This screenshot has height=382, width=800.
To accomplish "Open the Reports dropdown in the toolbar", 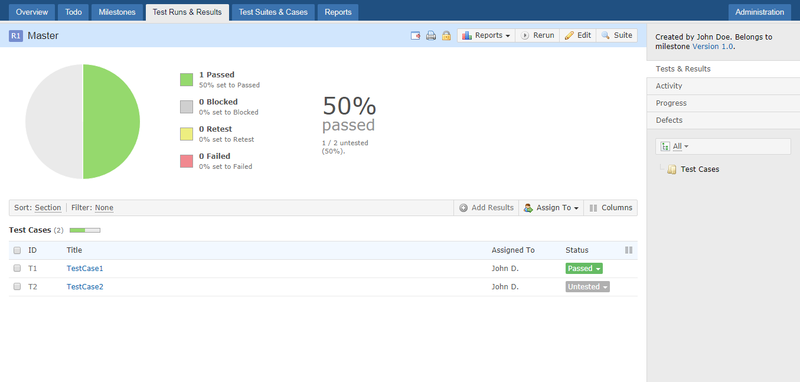I will click(x=486, y=36).
